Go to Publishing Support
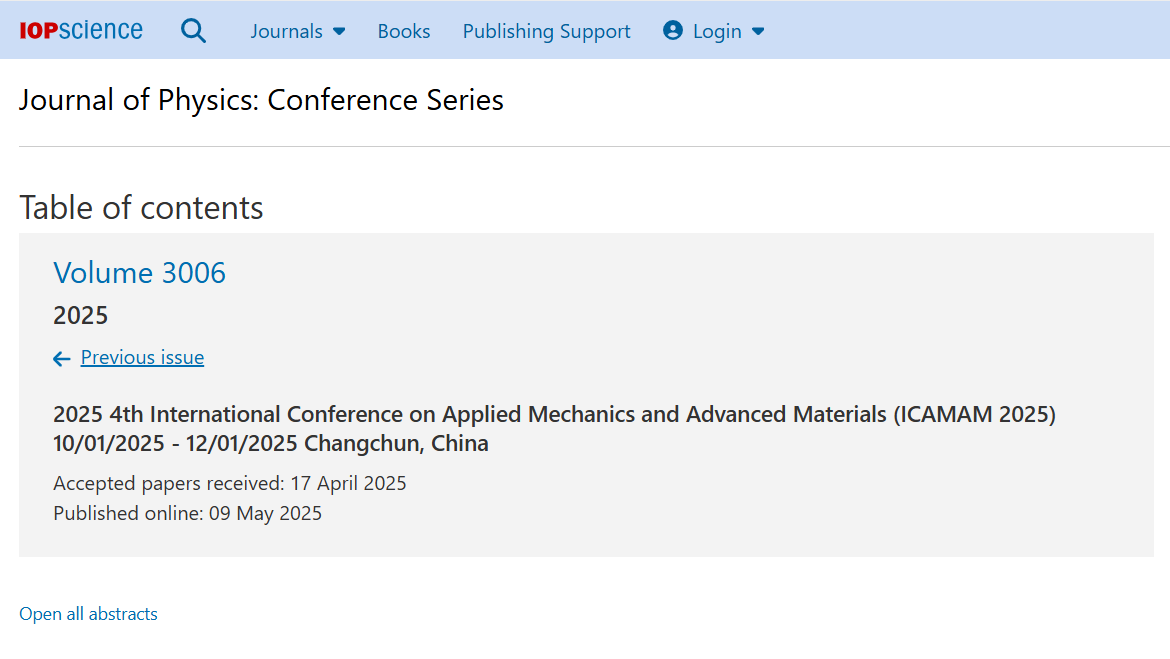 pyautogui.click(x=546, y=31)
